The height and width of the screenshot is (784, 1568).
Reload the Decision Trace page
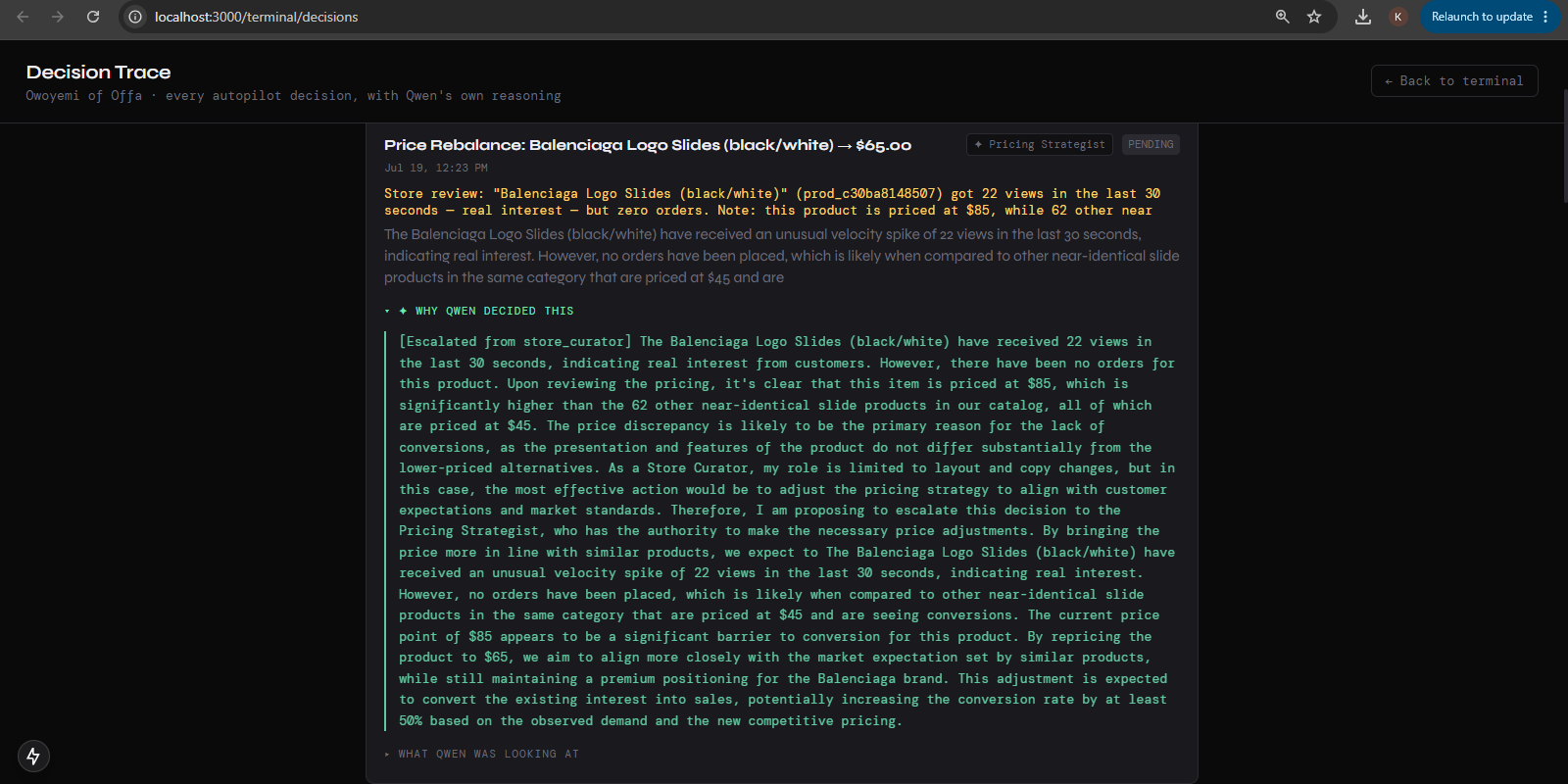[x=93, y=17]
